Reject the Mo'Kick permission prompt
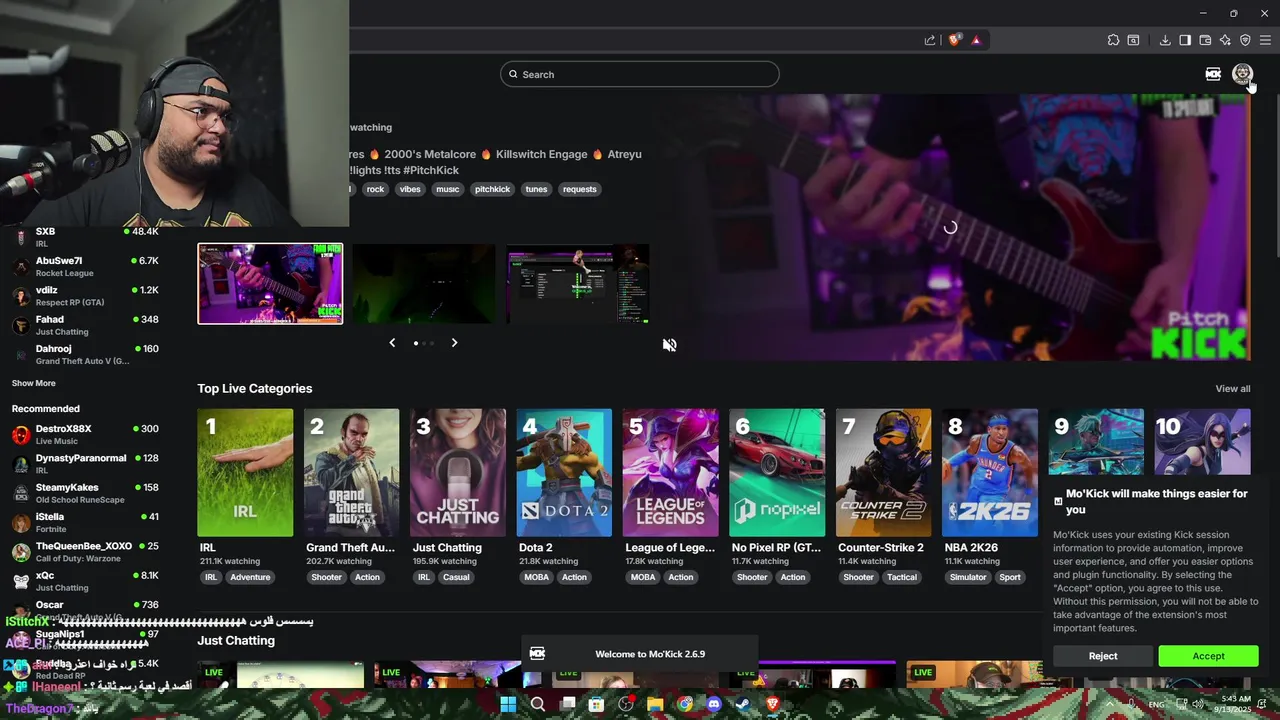1280x720 pixels. tap(1103, 656)
